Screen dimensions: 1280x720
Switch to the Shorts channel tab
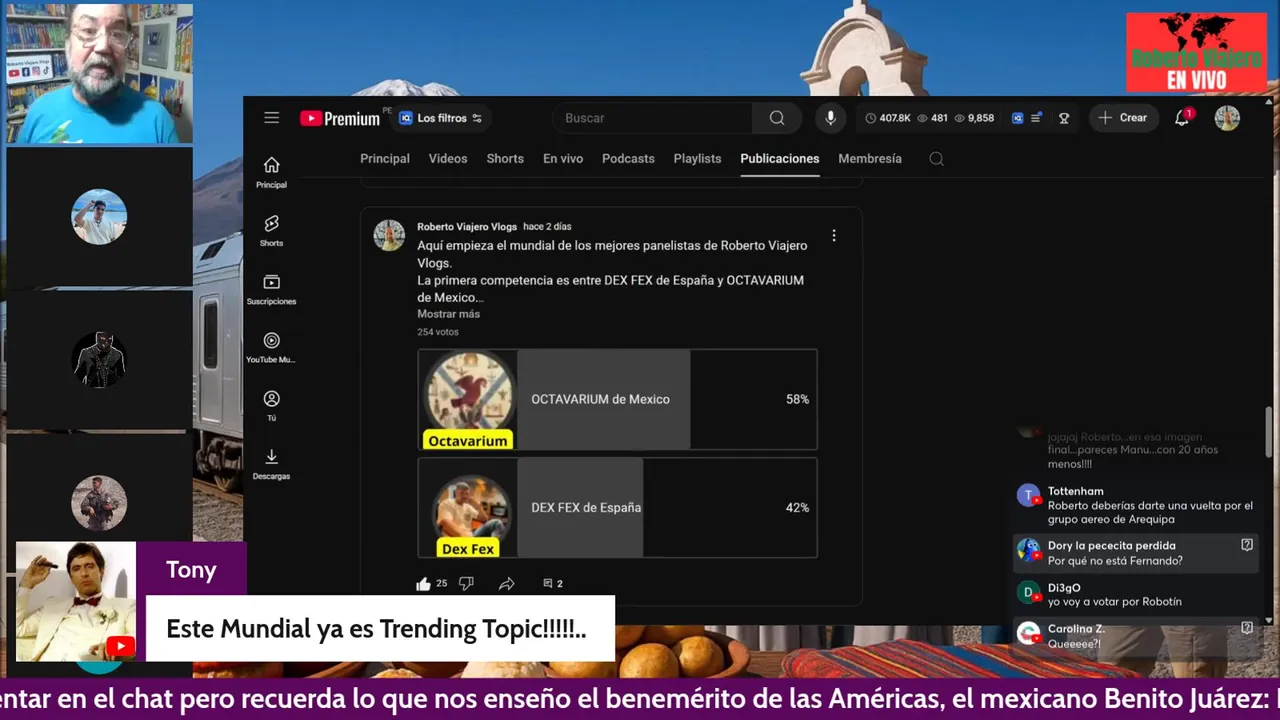tap(505, 158)
